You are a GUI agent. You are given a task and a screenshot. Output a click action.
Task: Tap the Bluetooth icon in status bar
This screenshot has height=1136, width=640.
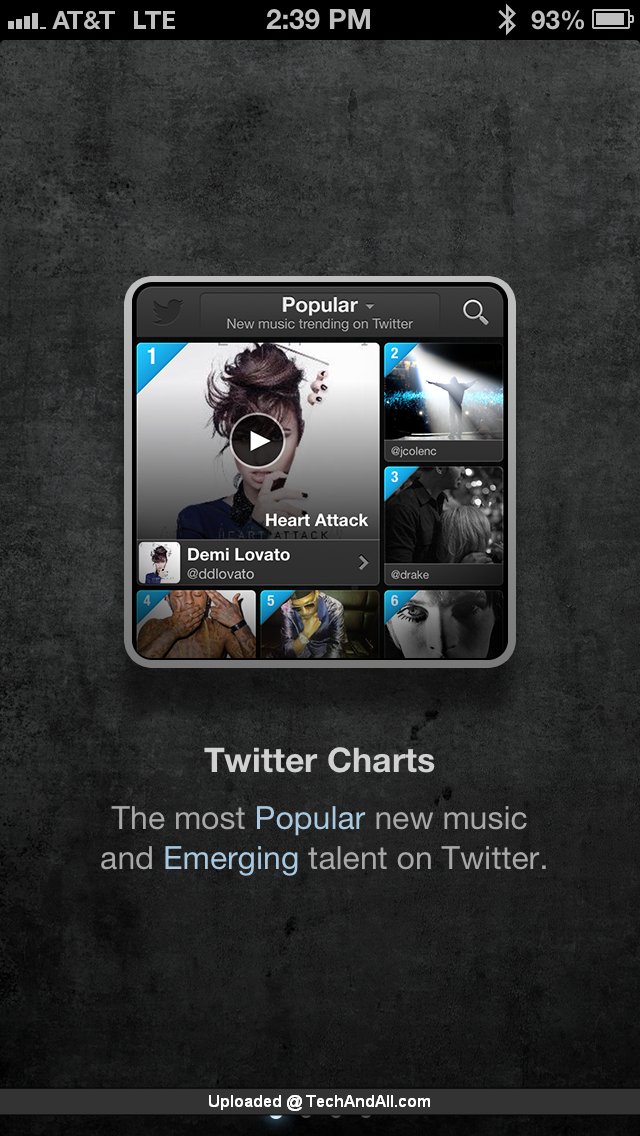point(507,20)
